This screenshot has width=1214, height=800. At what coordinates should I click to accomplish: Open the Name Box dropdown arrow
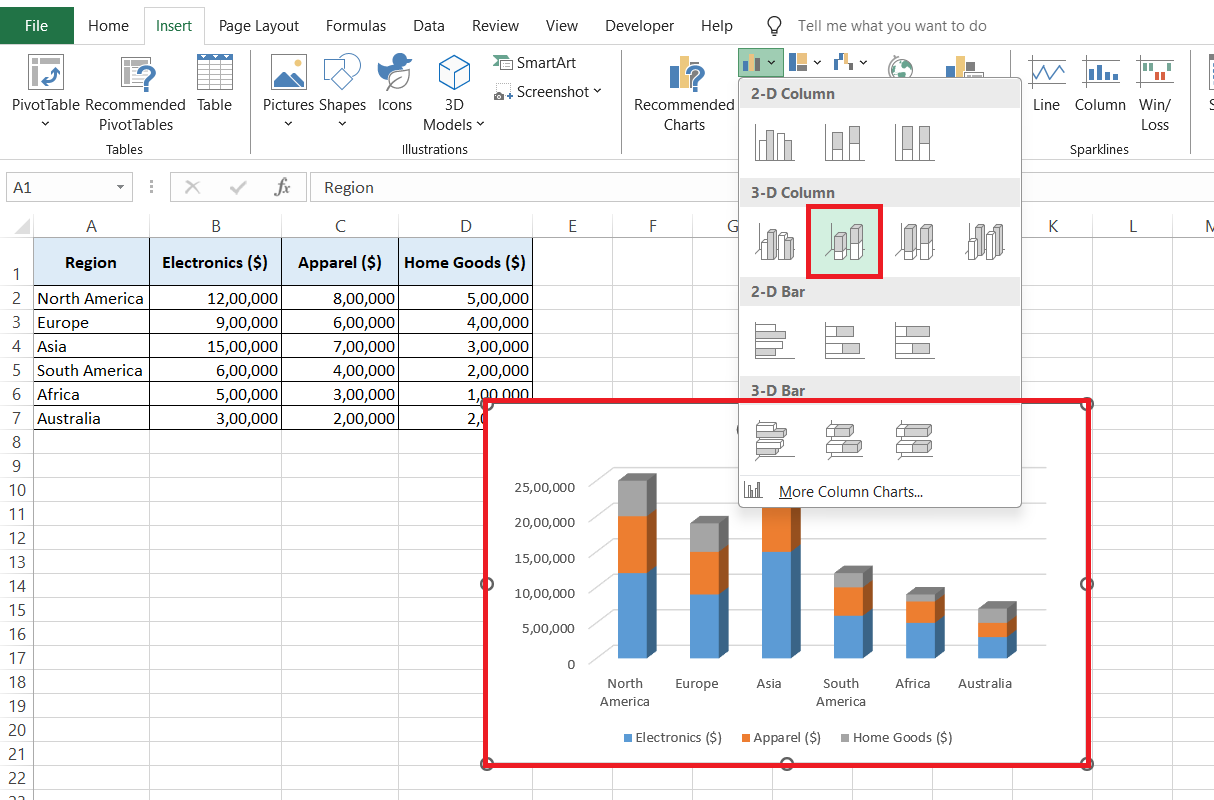(120, 187)
